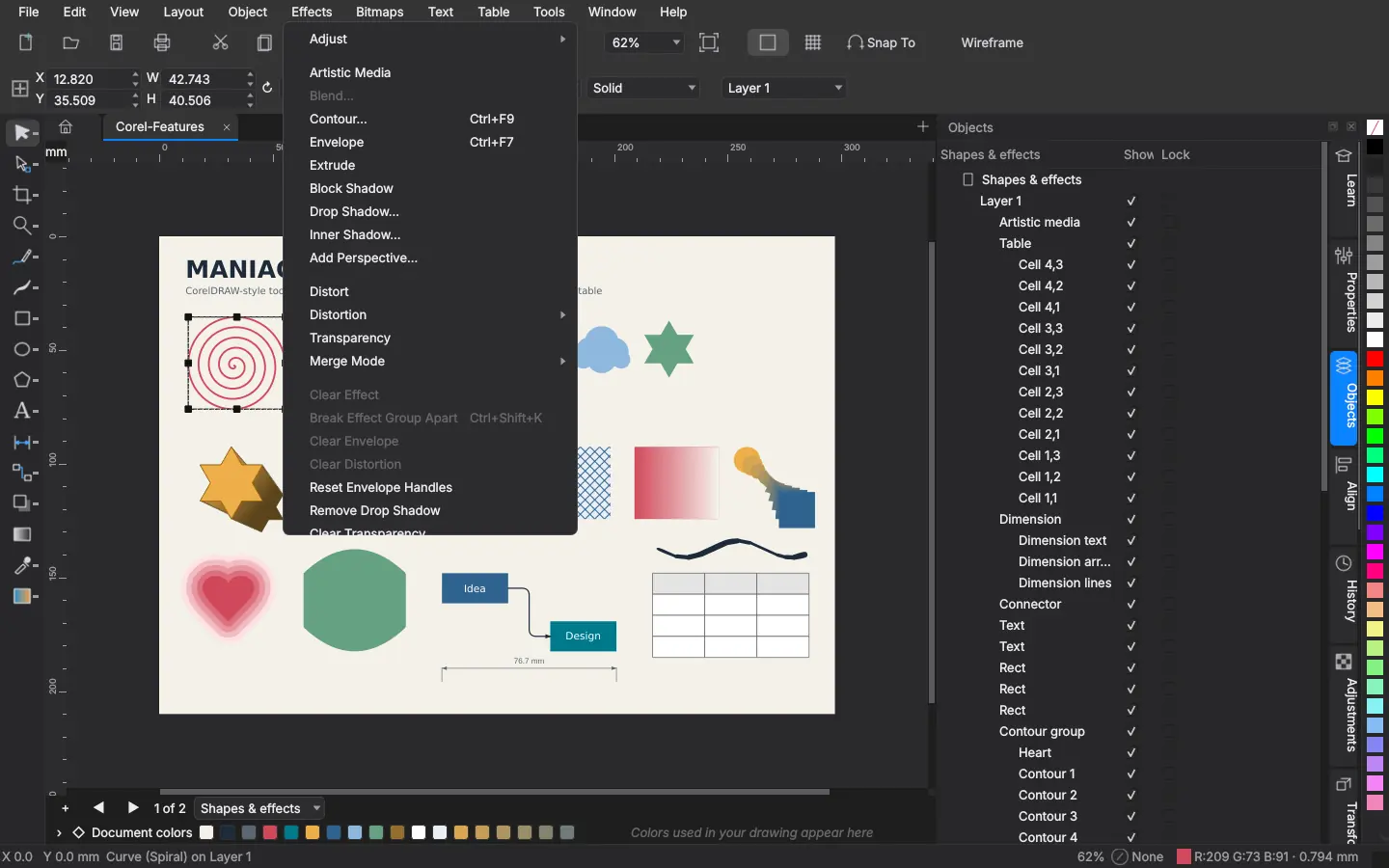Click the X position input field
This screenshot has height=868, width=1389.
coord(89,79)
